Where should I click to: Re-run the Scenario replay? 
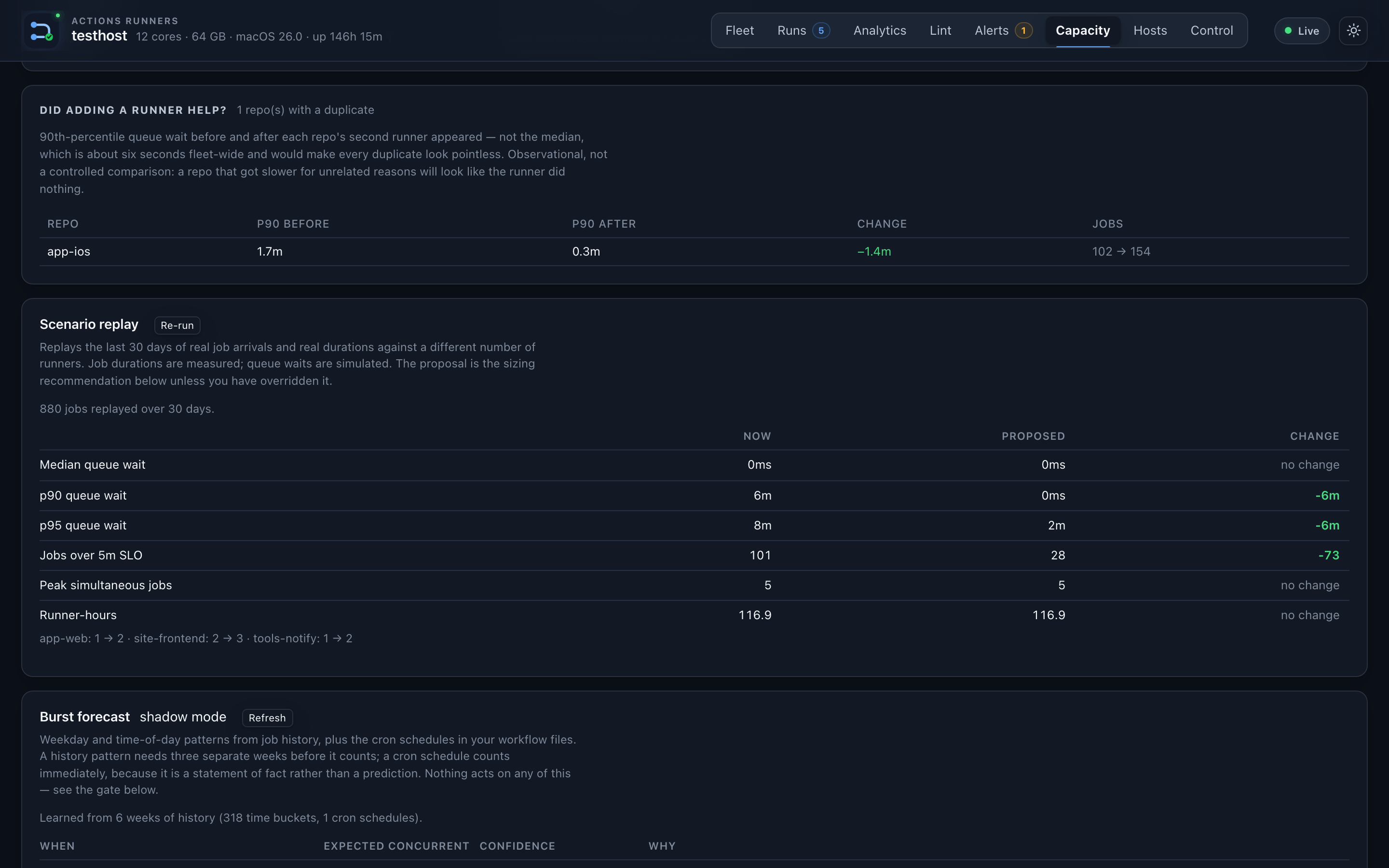click(x=177, y=325)
